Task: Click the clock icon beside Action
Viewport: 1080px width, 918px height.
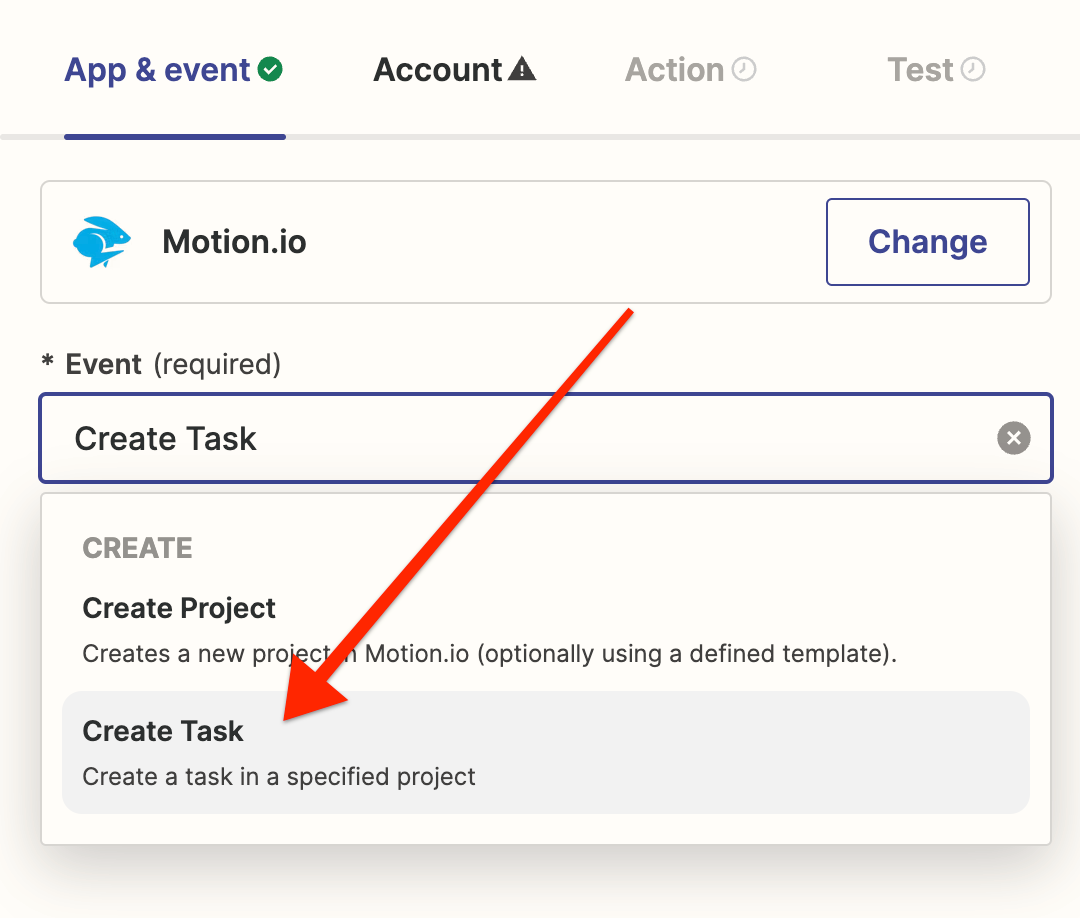Action: (744, 70)
